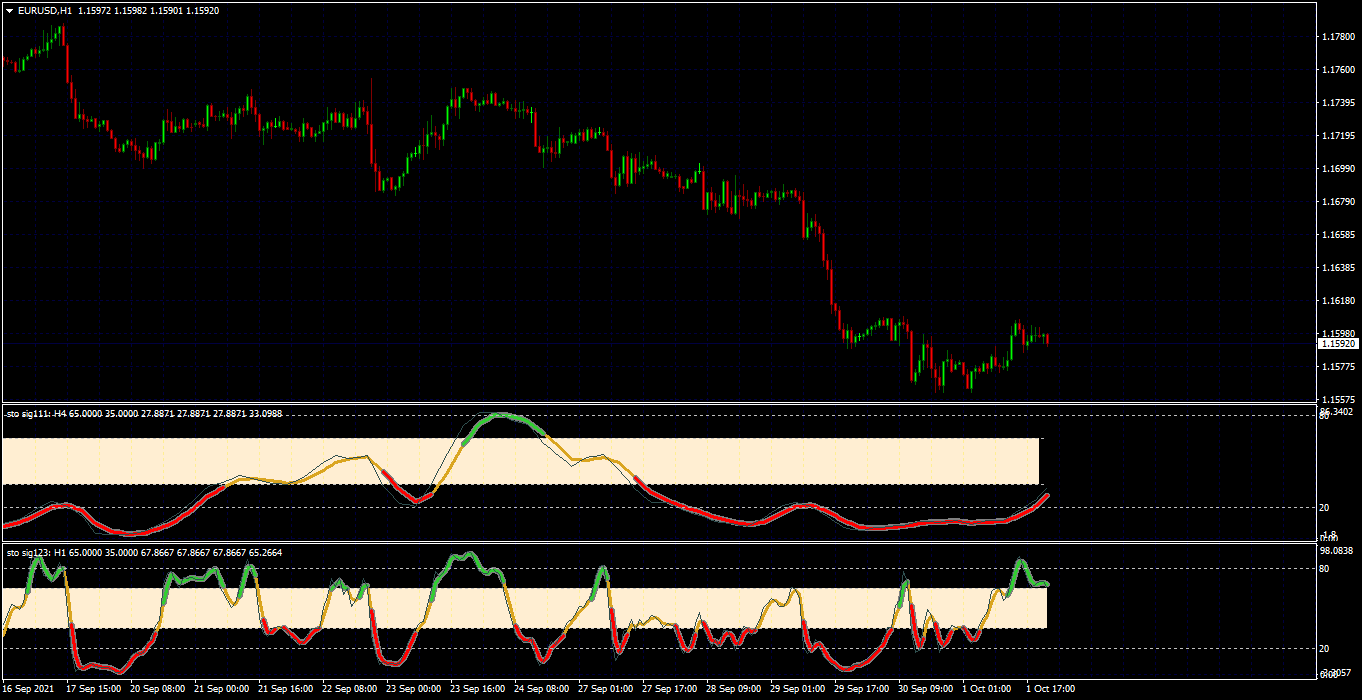
Task: Click the 1.16180 price scale label
Action: click(x=1338, y=301)
